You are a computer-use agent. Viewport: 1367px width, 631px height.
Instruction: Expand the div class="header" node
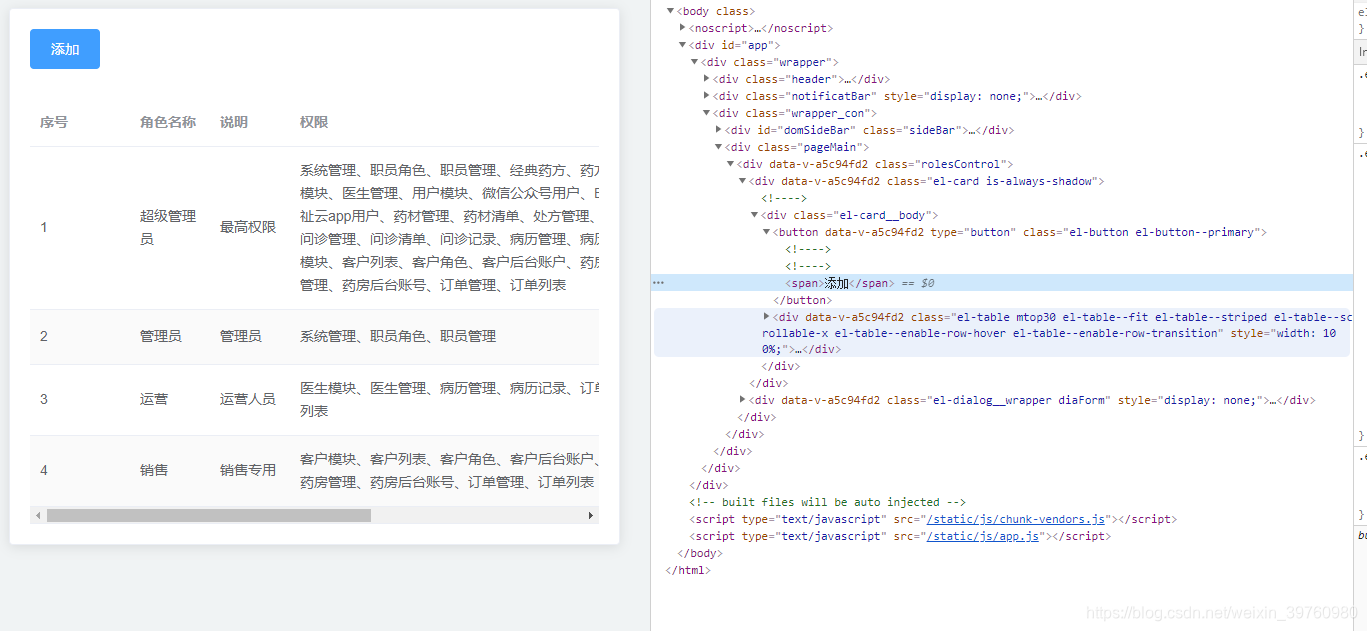click(707, 78)
